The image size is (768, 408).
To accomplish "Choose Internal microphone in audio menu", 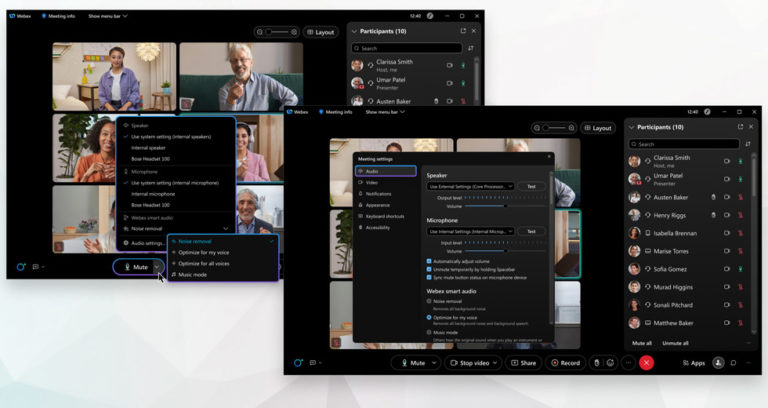I will click(153, 194).
